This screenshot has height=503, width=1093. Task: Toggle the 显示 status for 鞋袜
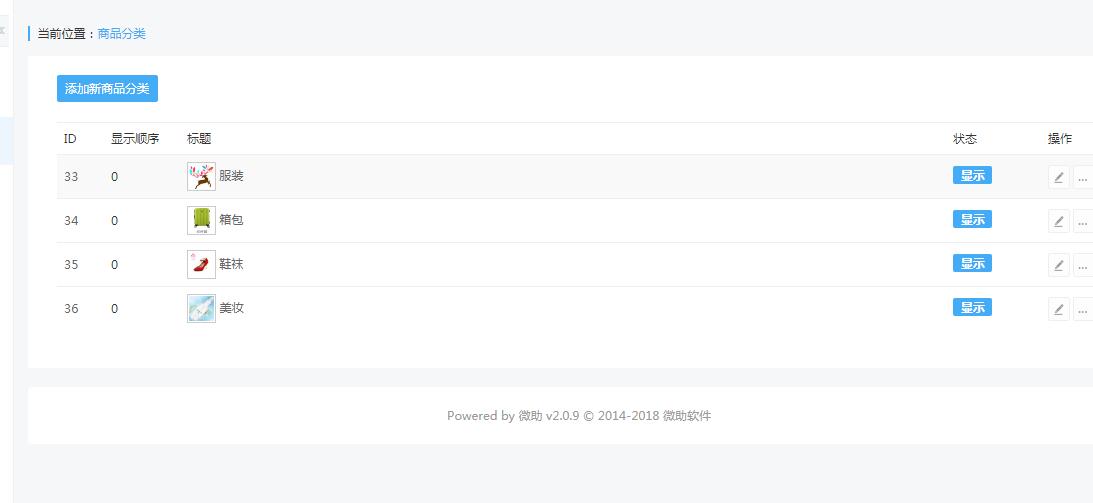972,264
